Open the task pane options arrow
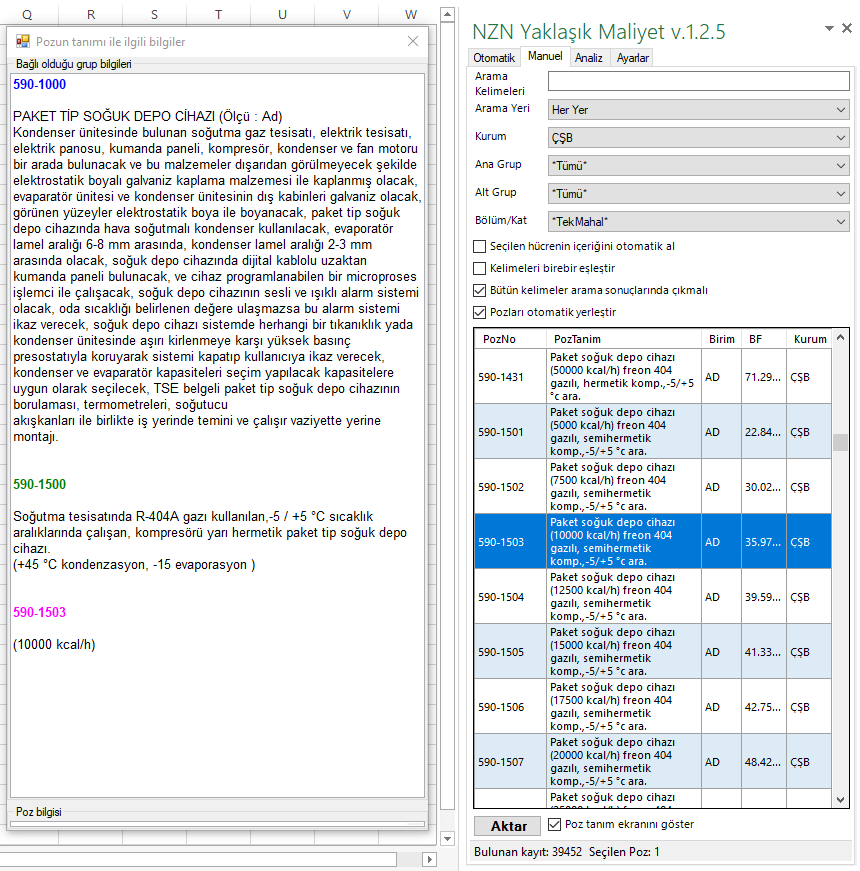The height and width of the screenshot is (871, 860). coord(828,30)
